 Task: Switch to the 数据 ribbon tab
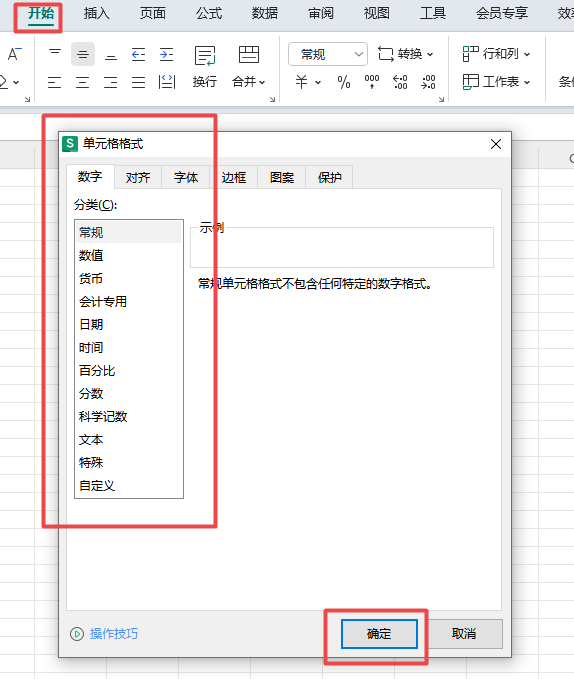[264, 14]
